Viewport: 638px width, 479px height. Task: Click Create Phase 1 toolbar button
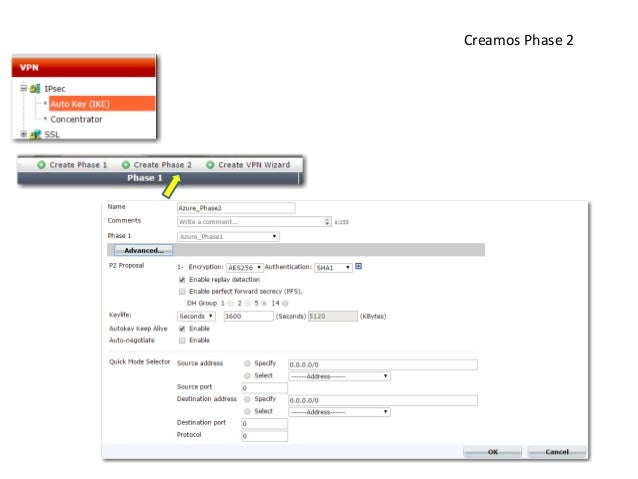pyautogui.click(x=72, y=165)
